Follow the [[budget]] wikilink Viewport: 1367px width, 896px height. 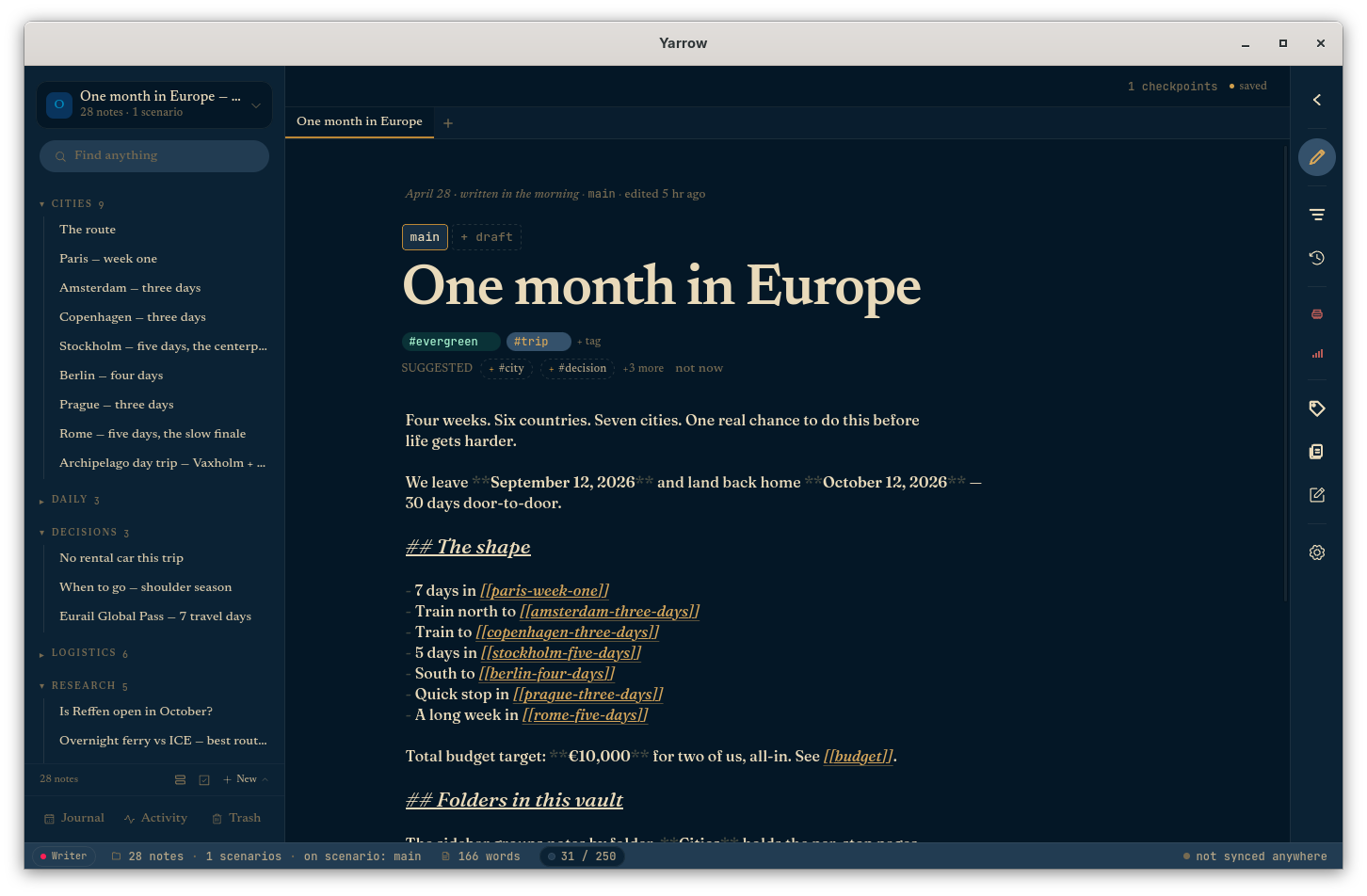pos(859,757)
